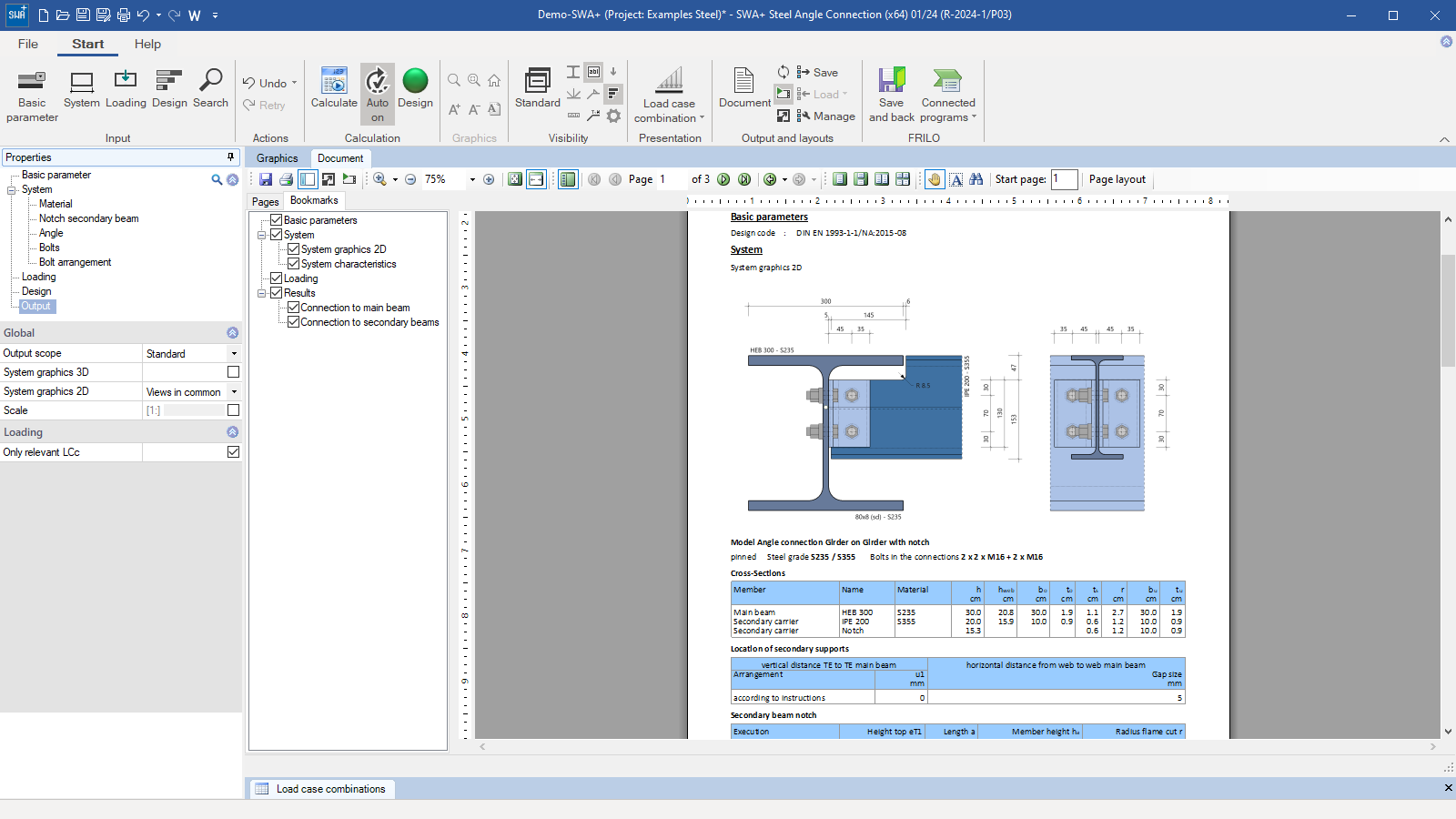Select the Bookmarks tab
This screenshot has width=1456, height=819.
314,200
